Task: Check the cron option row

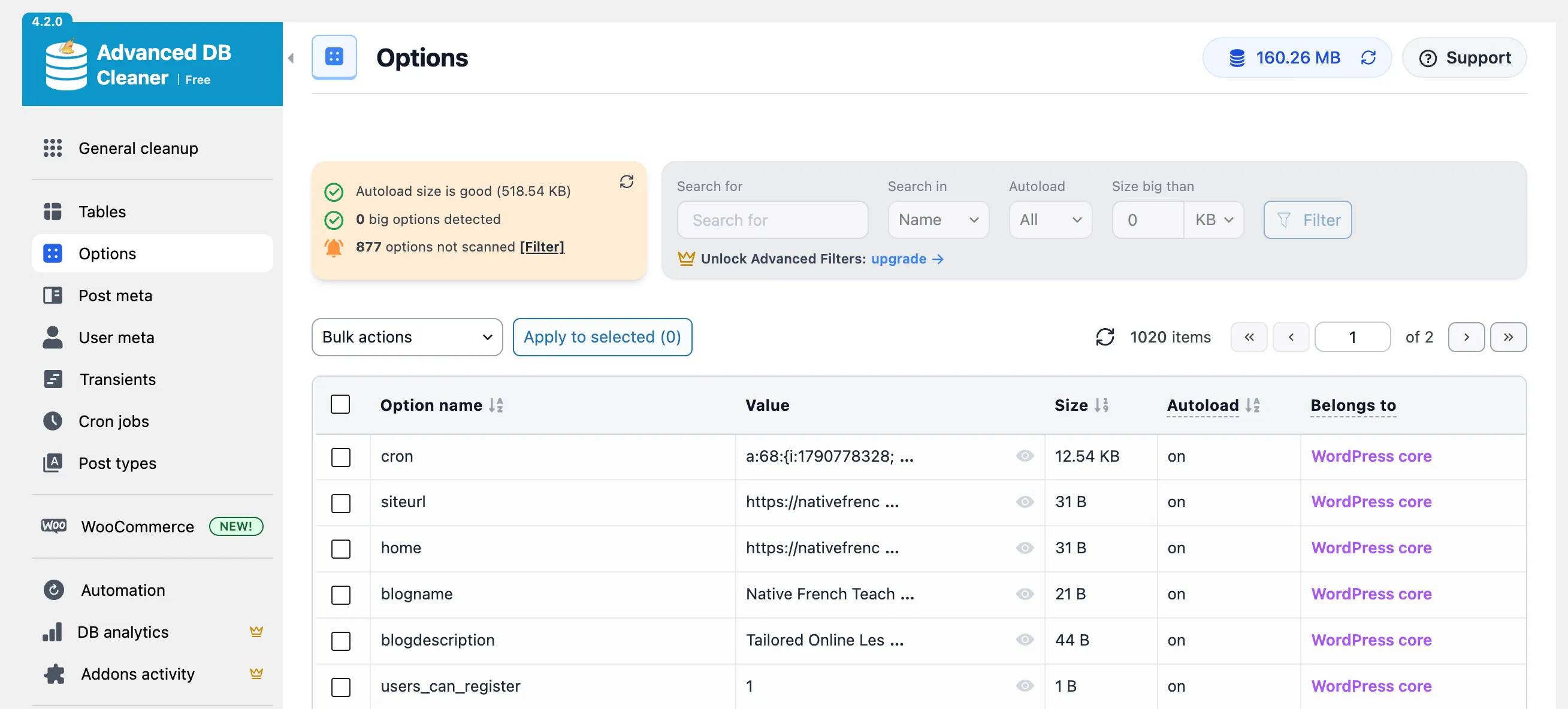Action: [341, 457]
